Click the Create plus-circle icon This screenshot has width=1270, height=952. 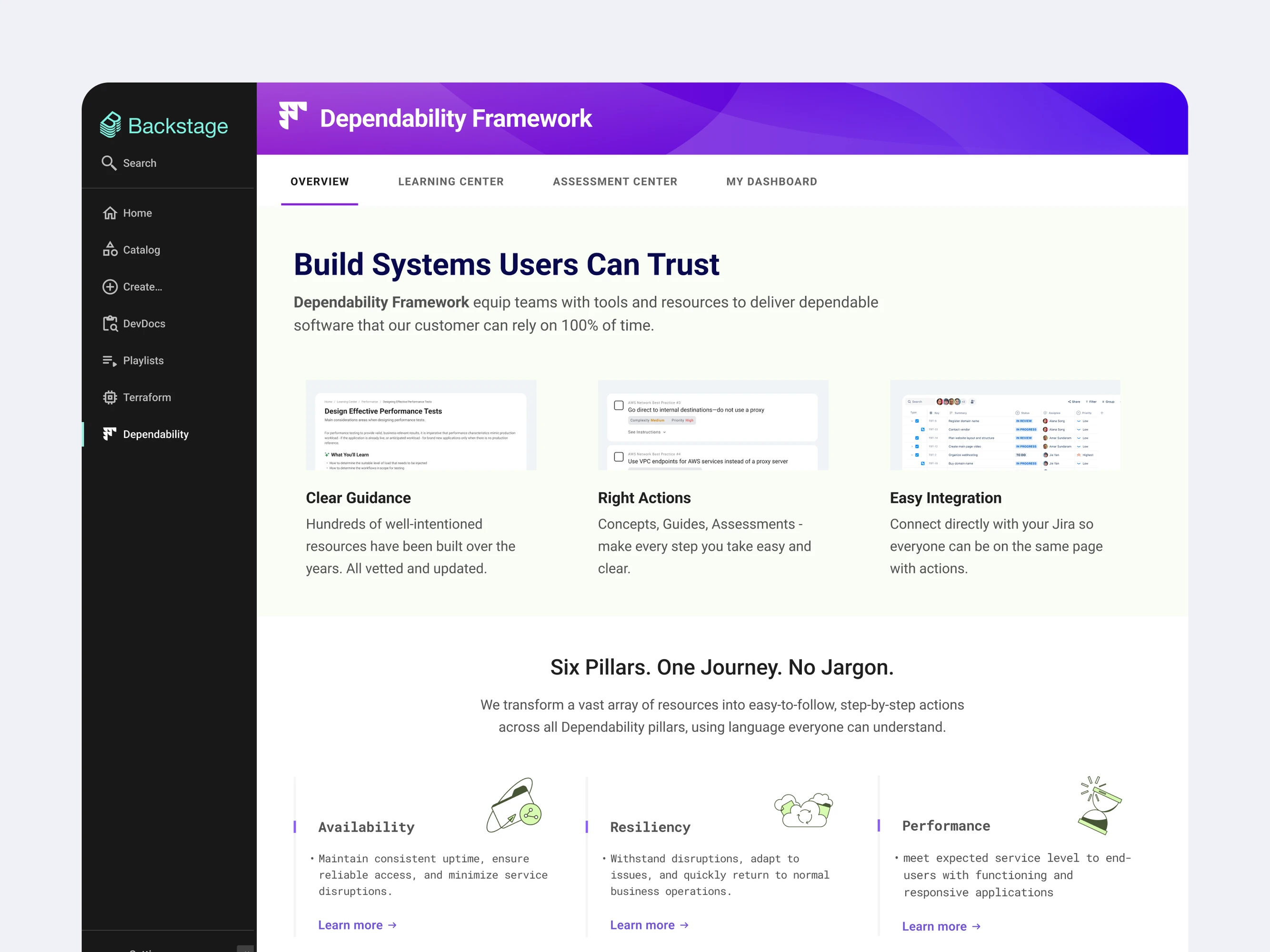point(110,287)
